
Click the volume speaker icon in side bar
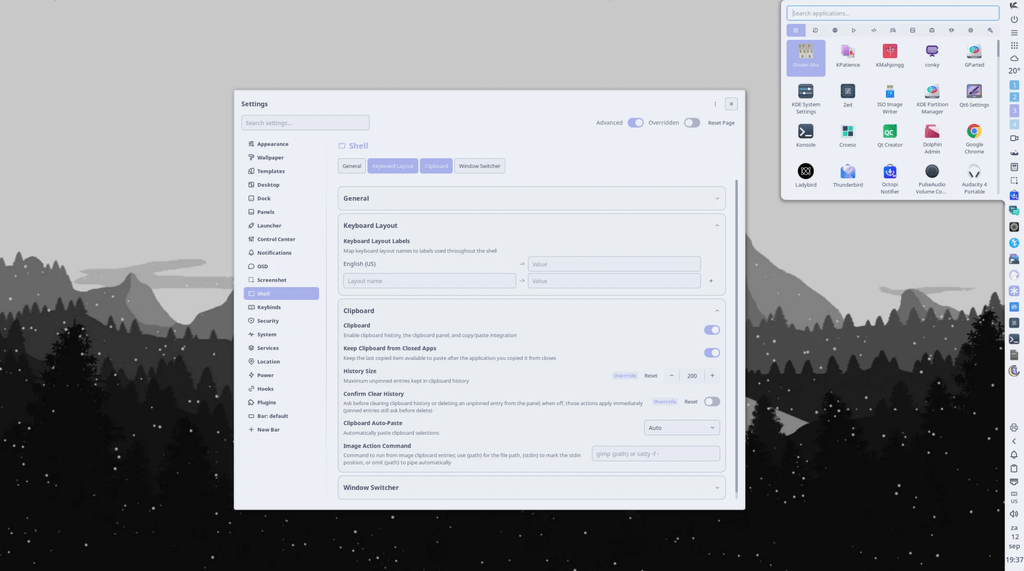(1014, 514)
